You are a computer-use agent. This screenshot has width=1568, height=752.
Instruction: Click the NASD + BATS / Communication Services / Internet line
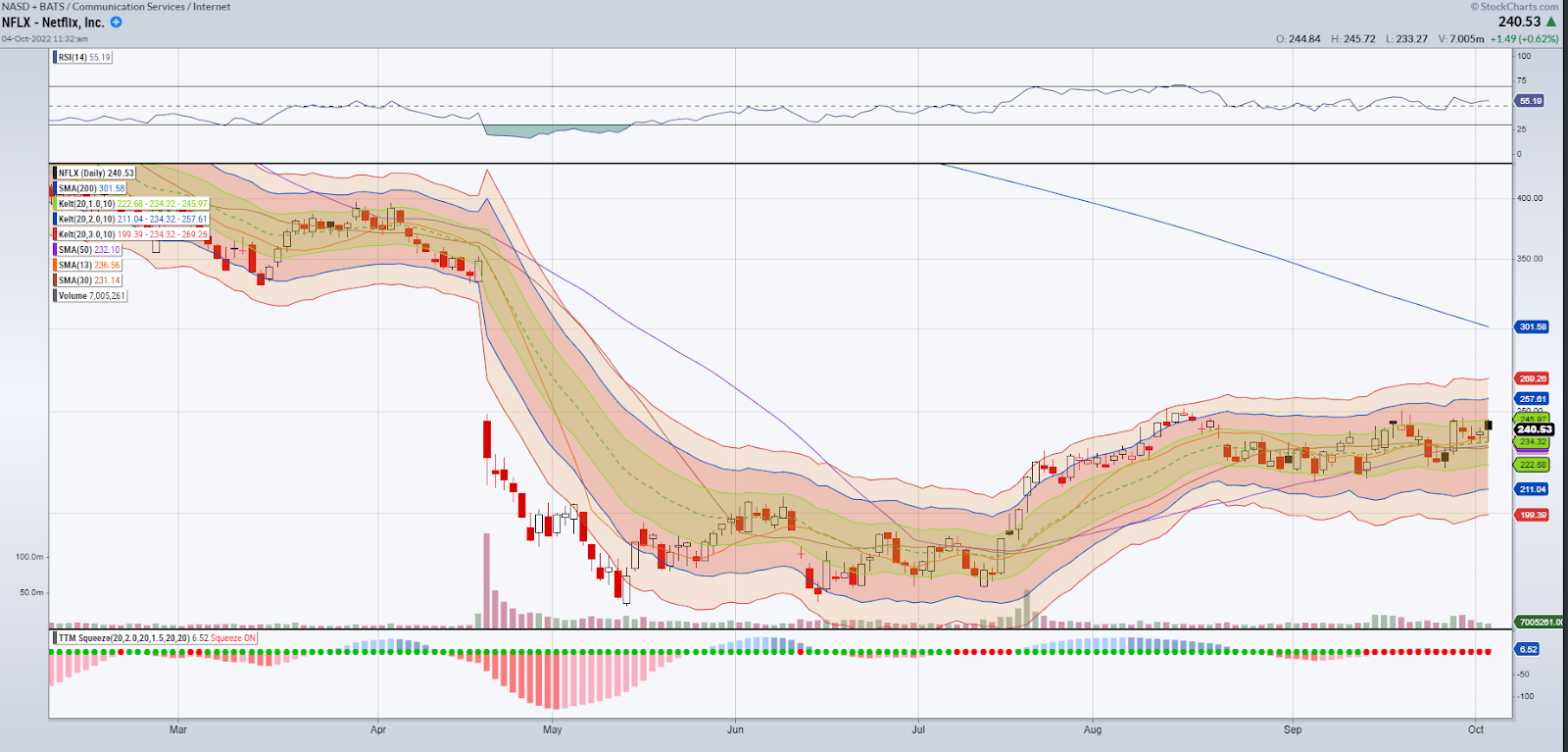[117, 7]
